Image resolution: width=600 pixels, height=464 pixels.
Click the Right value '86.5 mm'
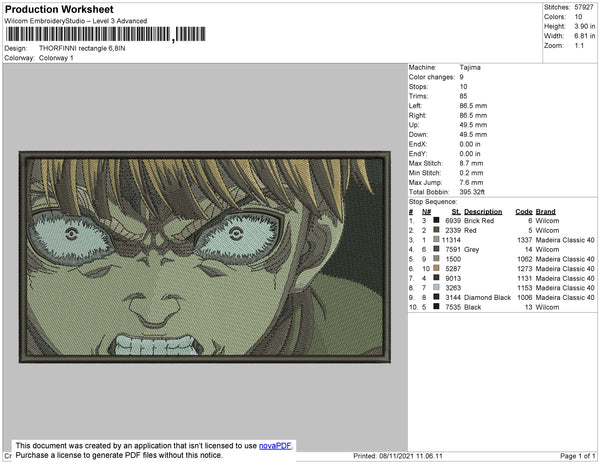click(x=473, y=115)
